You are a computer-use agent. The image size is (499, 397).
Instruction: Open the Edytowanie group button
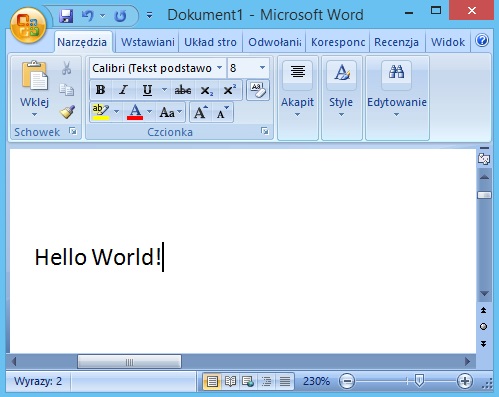click(397, 98)
